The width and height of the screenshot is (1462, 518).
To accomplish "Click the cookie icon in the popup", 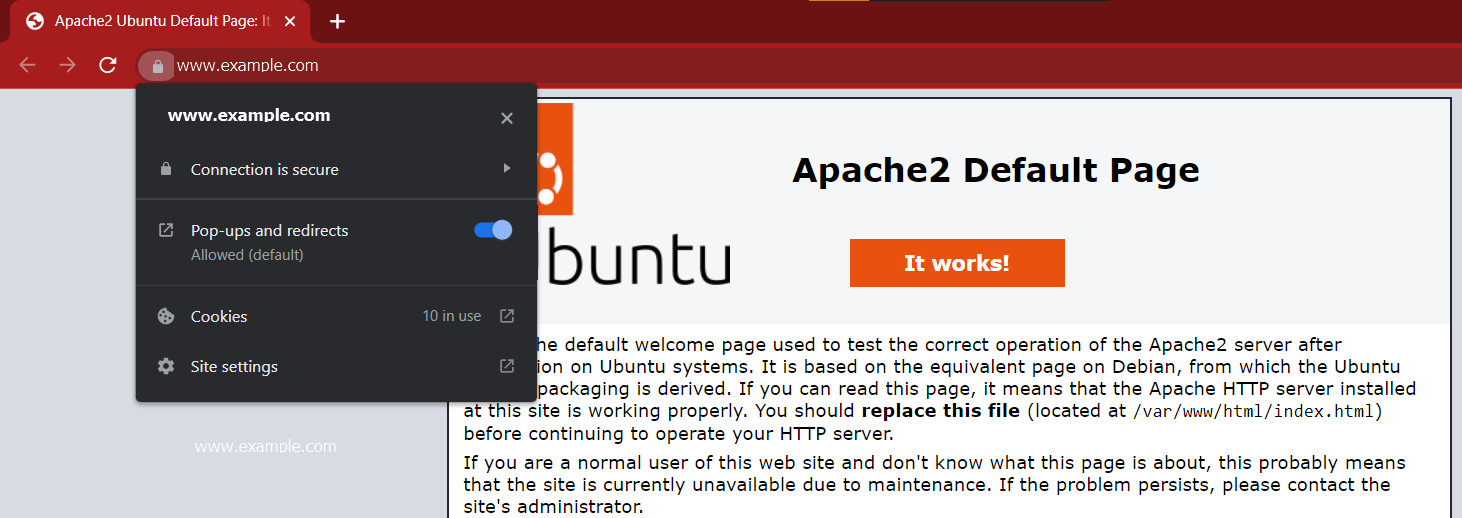I will point(166,316).
